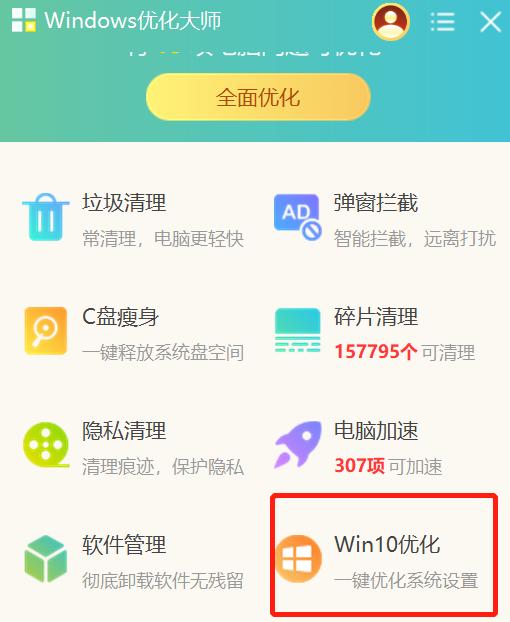
Task: Click the 垃圾清理 title text
Action: click(124, 203)
